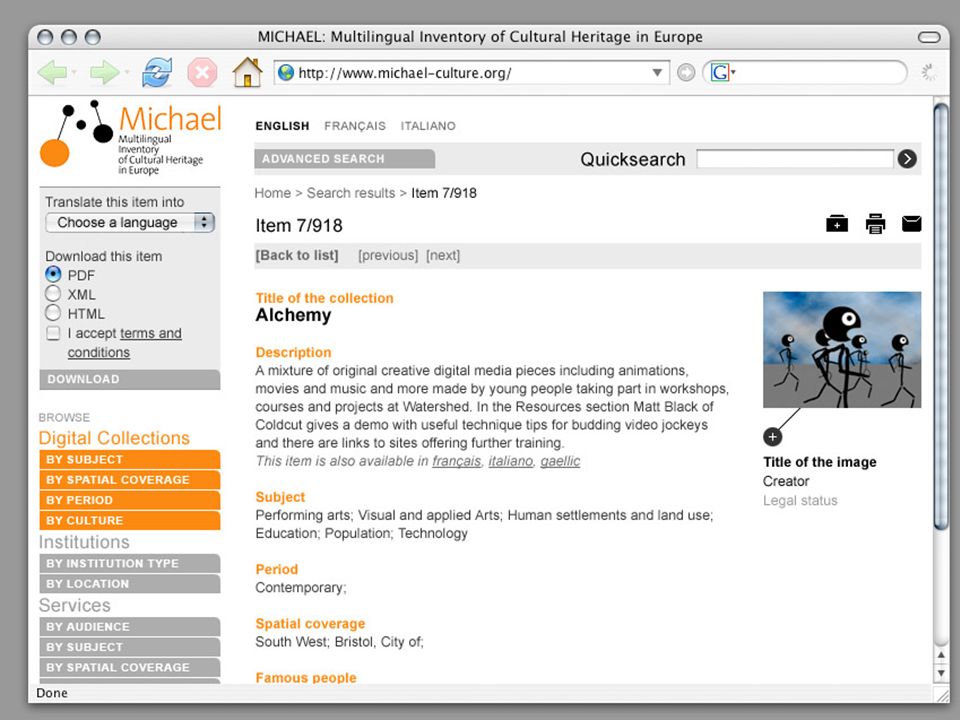Screen dimensions: 960x720
Task: Click the Legal status text
Action: click(x=800, y=501)
